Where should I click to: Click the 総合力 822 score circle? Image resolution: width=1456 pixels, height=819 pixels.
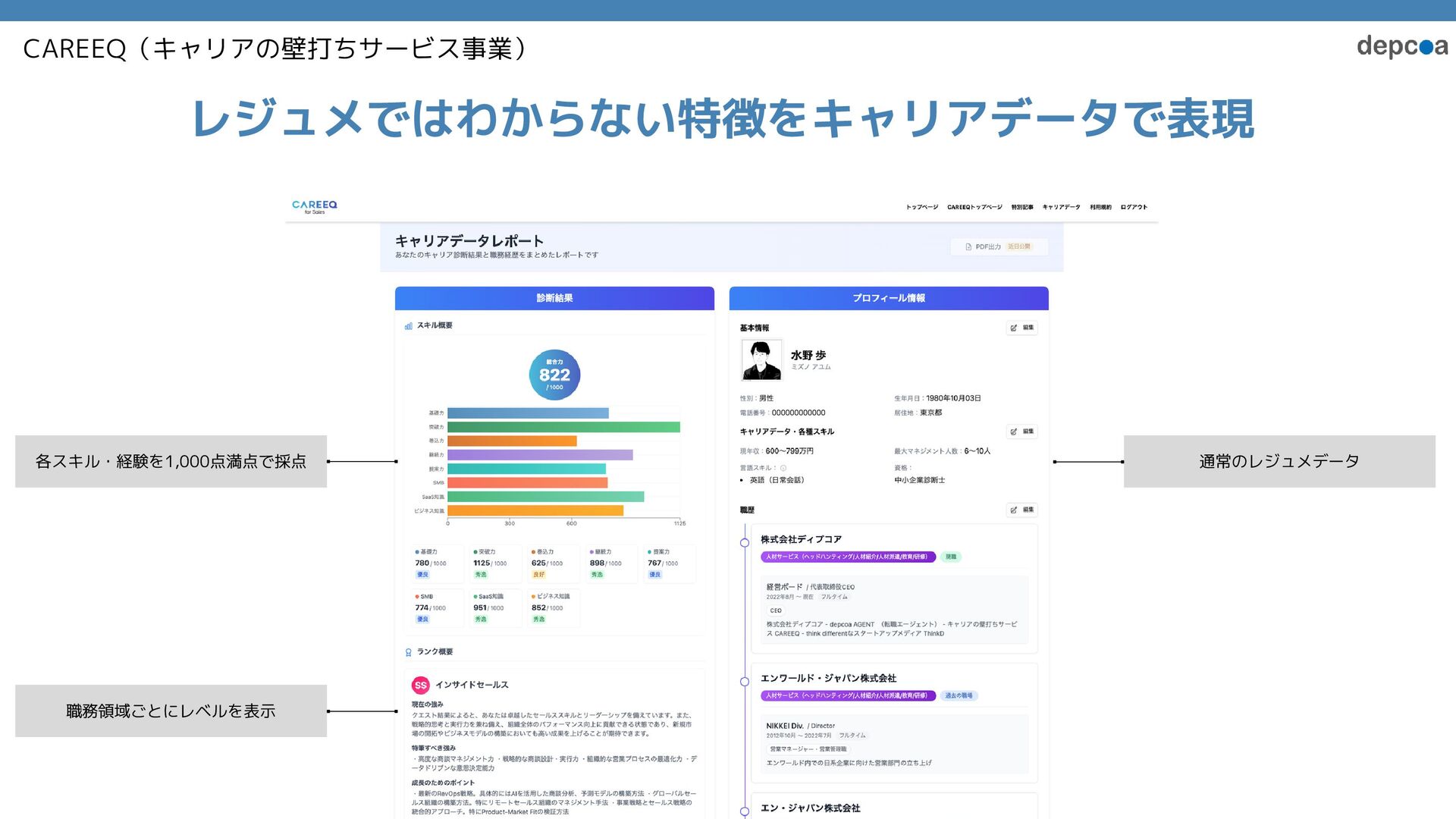point(554,375)
